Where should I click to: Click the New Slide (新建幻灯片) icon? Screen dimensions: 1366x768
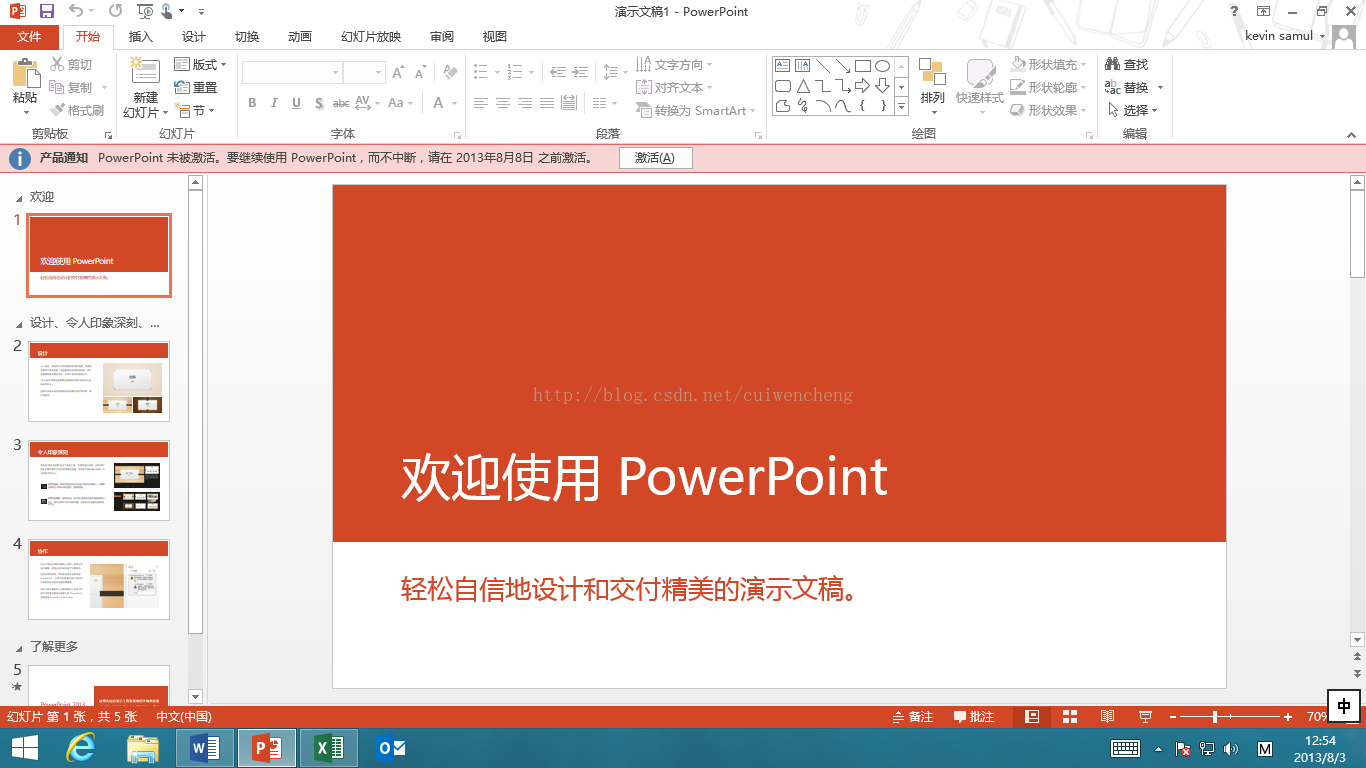[146, 72]
